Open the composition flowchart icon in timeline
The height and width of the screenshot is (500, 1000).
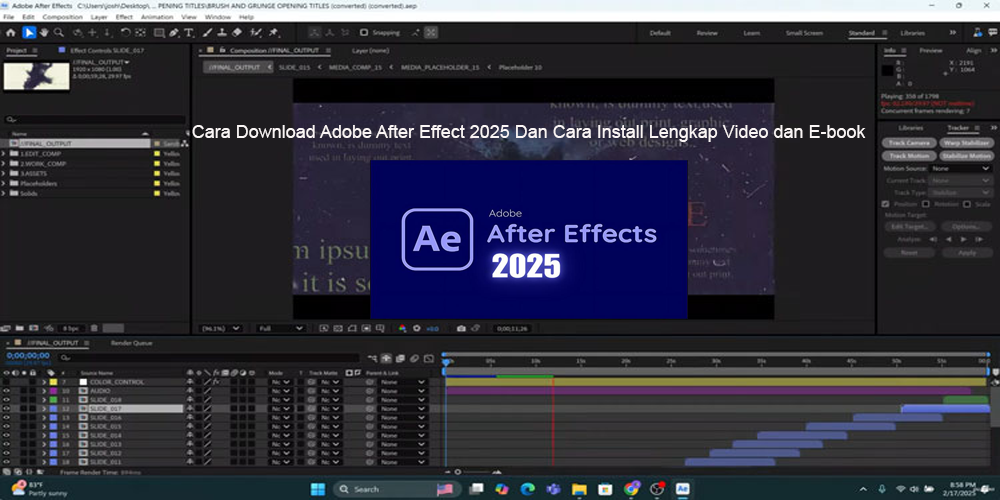372,358
